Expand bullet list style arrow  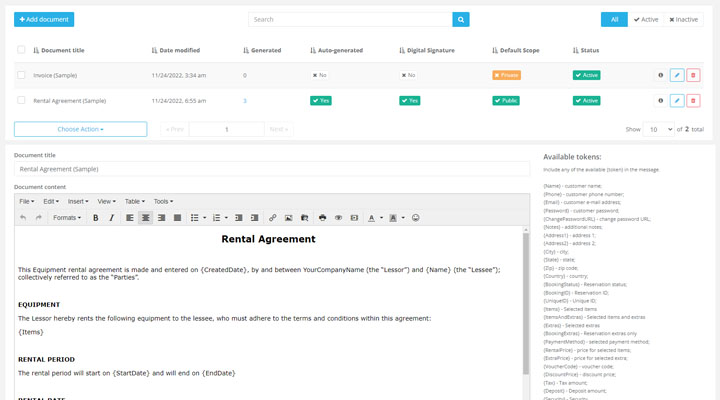[204, 218]
